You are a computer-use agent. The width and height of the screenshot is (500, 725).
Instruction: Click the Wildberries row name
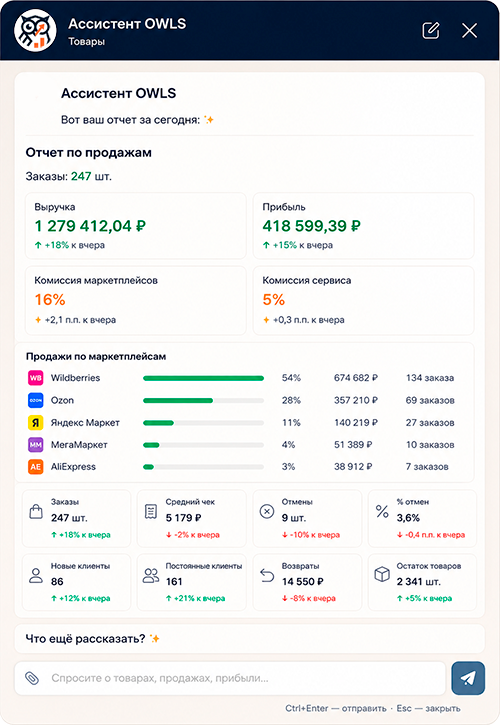coord(75,378)
